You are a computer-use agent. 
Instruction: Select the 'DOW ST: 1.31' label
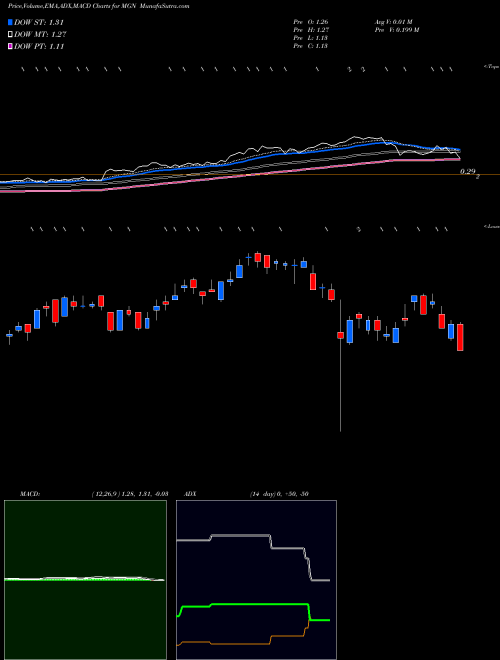(x=39, y=22)
